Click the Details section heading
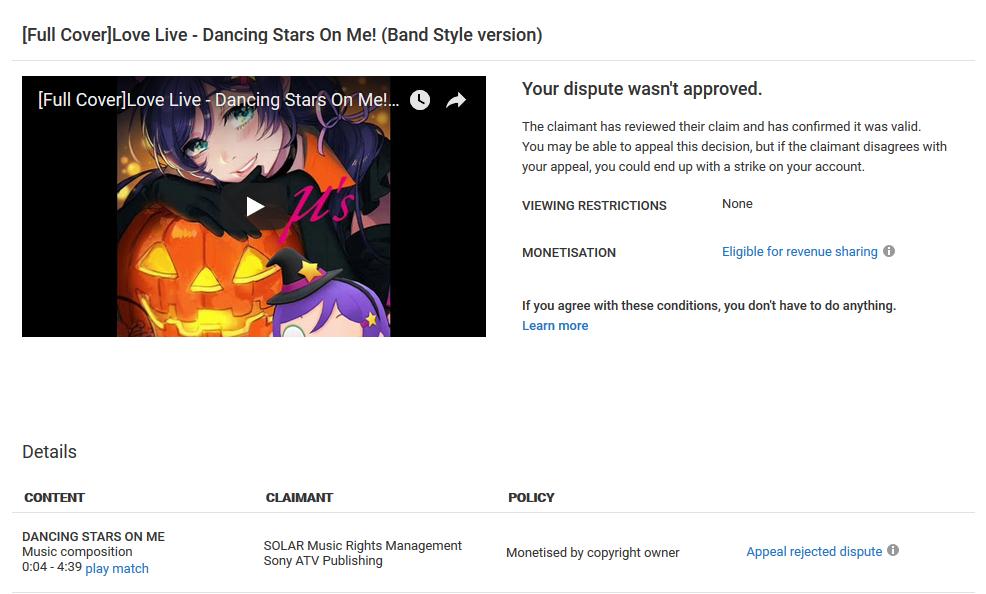This screenshot has height=594, width=986. pyautogui.click(x=49, y=452)
